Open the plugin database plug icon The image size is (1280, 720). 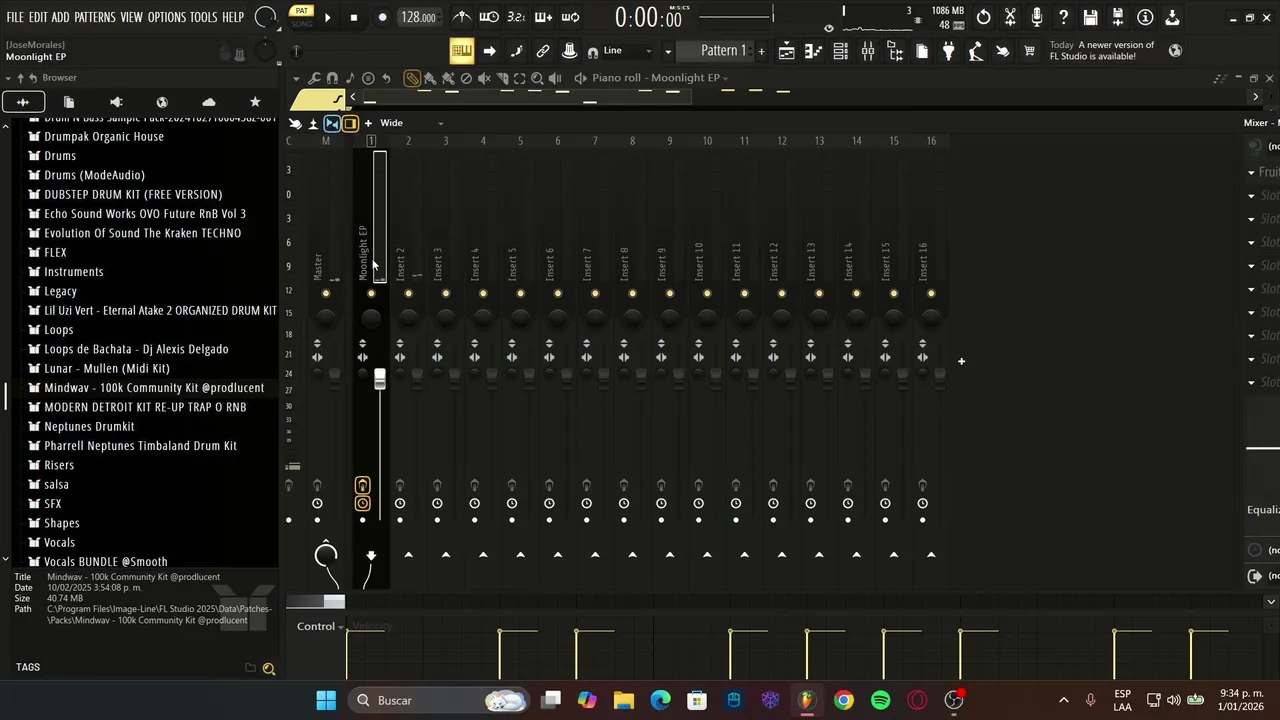(x=948, y=51)
